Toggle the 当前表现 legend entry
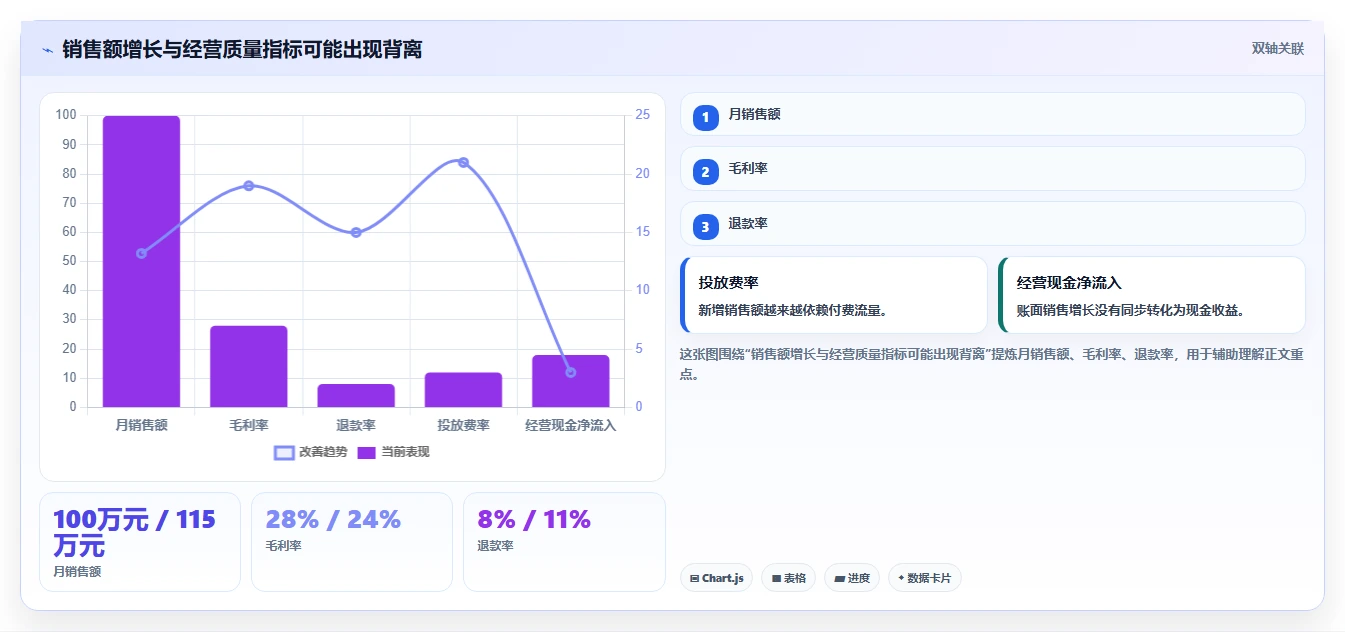This screenshot has width=1345, height=632. click(x=394, y=452)
